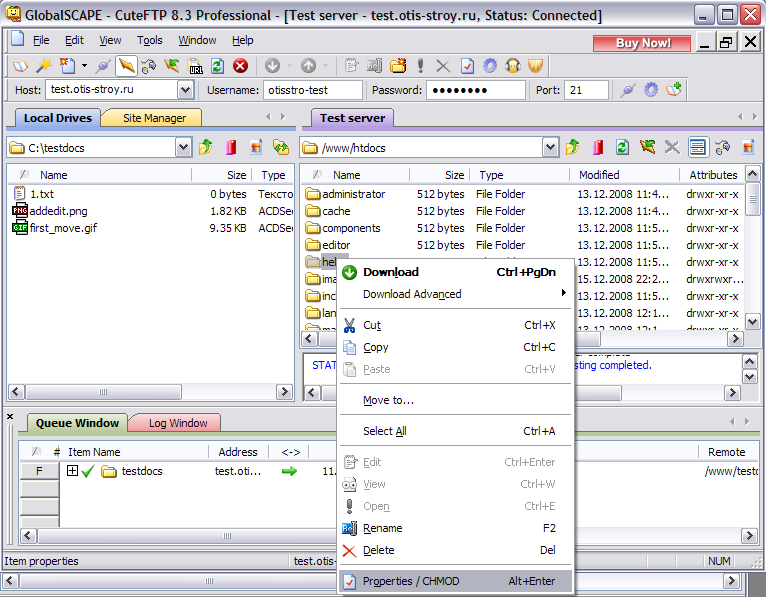766x597 pixels.
Task: Click the Port number field
Action: tap(586, 90)
